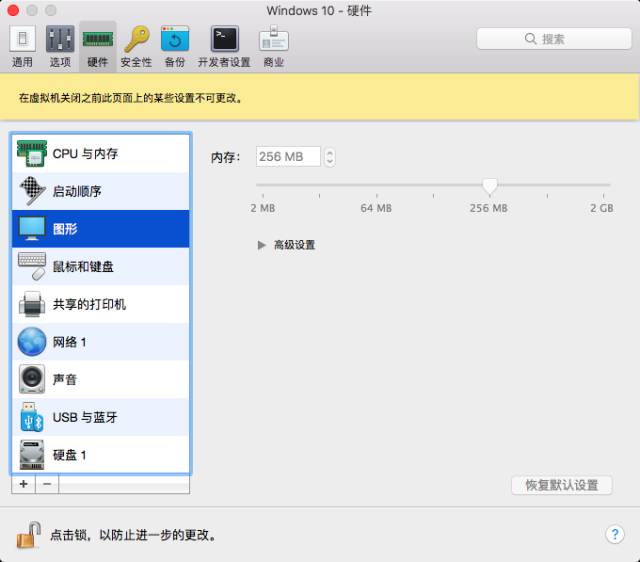640x562 pixels.
Task: Select the 启动顺序 list row
Action: click(100, 191)
